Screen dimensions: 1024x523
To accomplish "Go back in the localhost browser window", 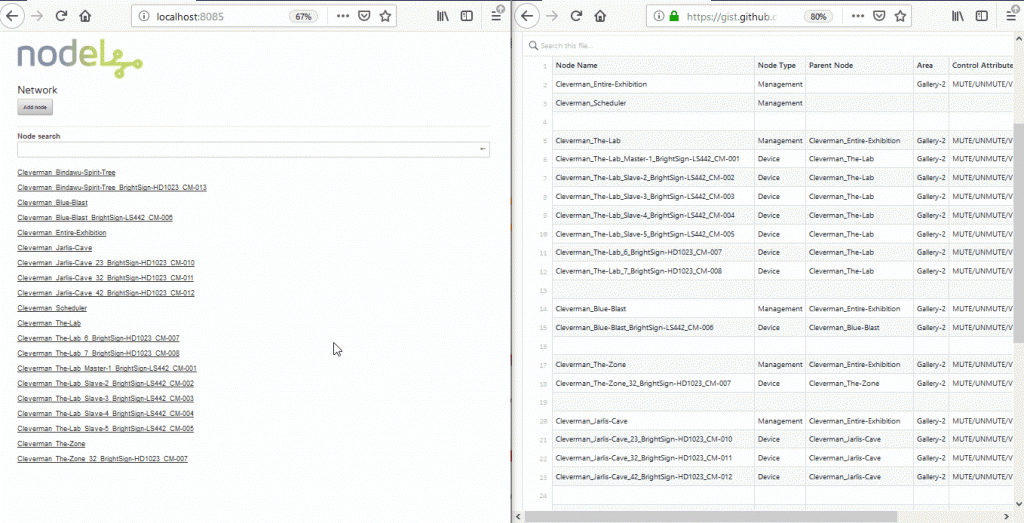I will tap(12, 17).
